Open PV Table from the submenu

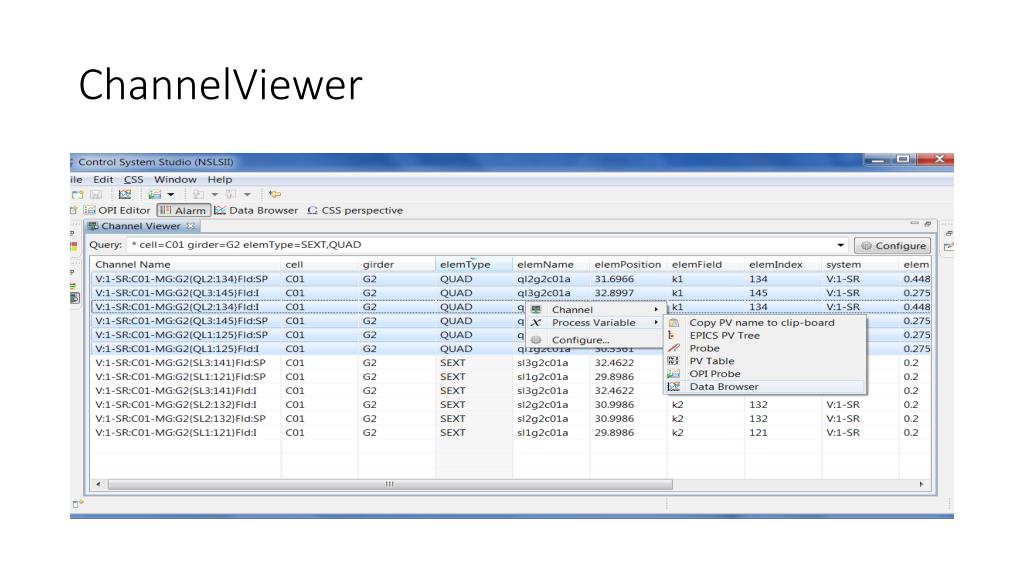pyautogui.click(x=712, y=360)
